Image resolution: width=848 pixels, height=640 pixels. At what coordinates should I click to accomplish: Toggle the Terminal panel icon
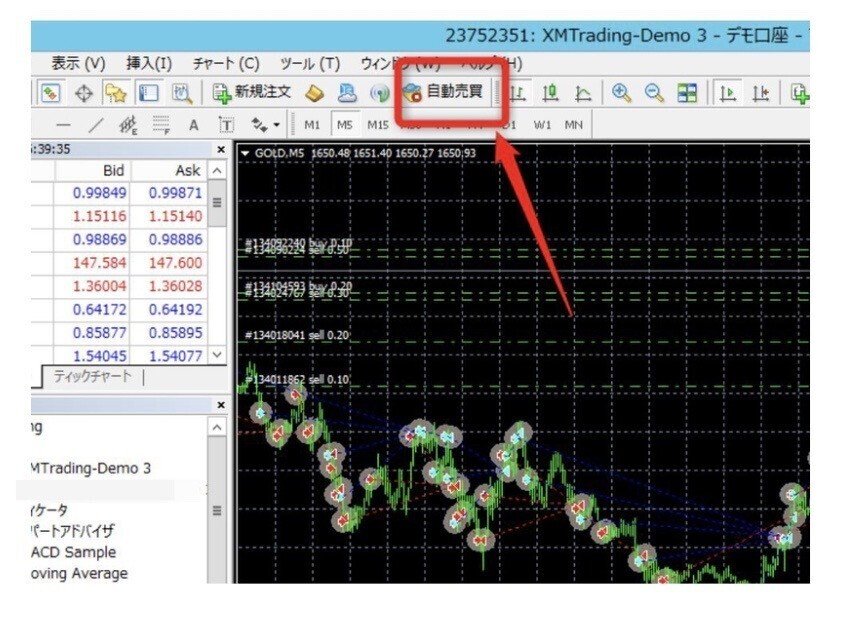pyautogui.click(x=149, y=94)
